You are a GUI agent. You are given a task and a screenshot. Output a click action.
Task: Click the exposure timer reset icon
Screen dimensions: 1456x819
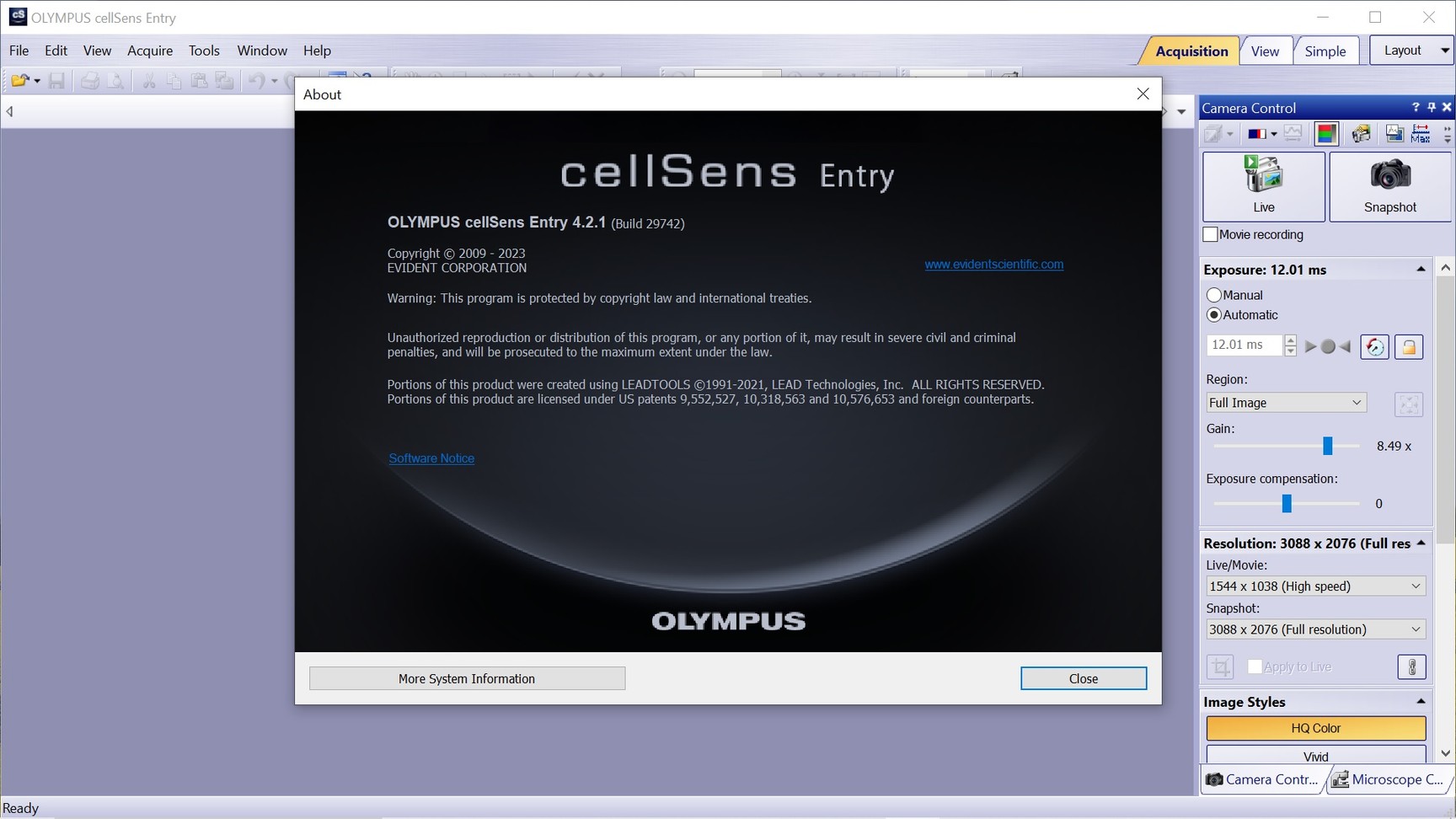[x=1374, y=346]
